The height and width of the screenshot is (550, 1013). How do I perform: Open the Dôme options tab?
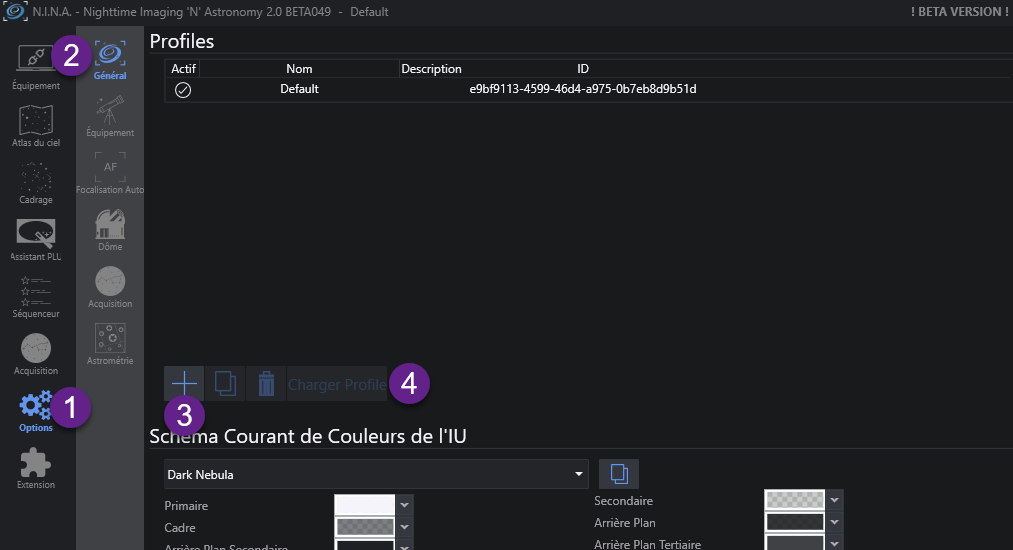pos(110,230)
